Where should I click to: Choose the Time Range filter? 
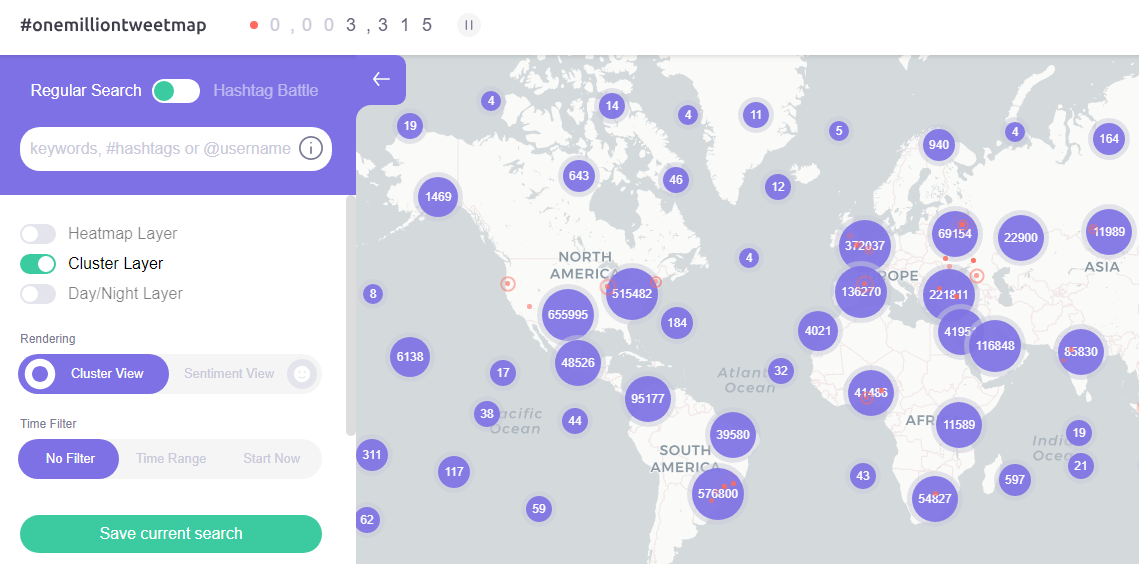[x=171, y=459]
